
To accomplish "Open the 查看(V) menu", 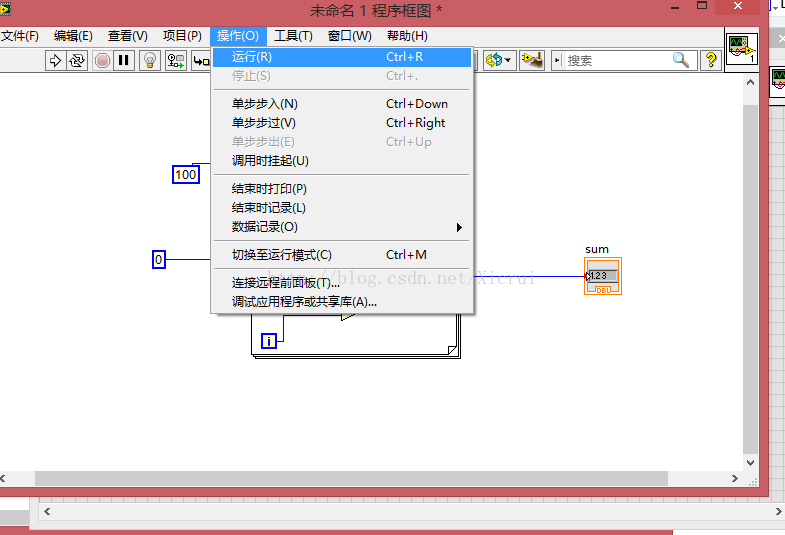I will (x=128, y=36).
